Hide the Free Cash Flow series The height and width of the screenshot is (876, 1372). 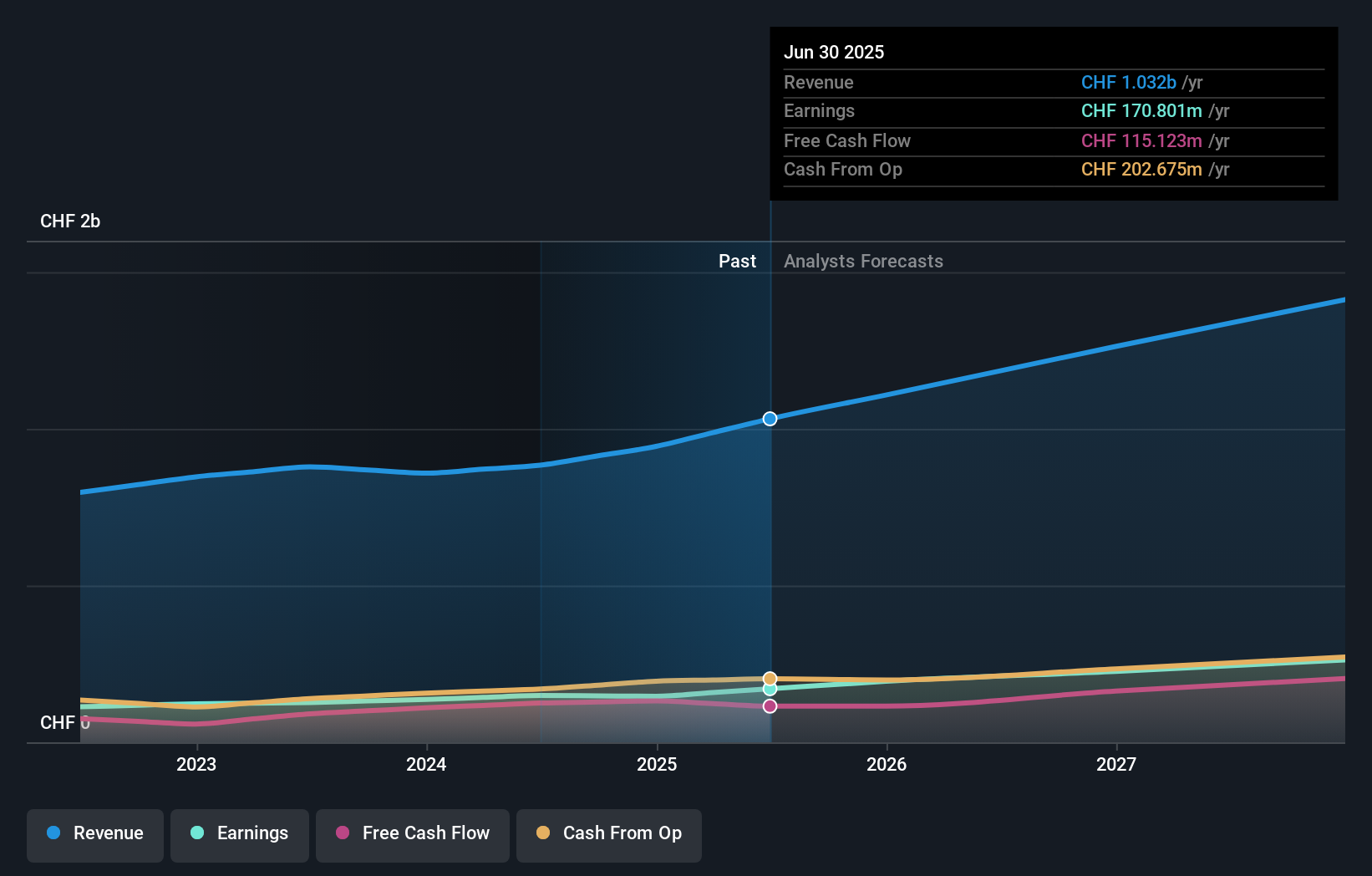[x=412, y=833]
